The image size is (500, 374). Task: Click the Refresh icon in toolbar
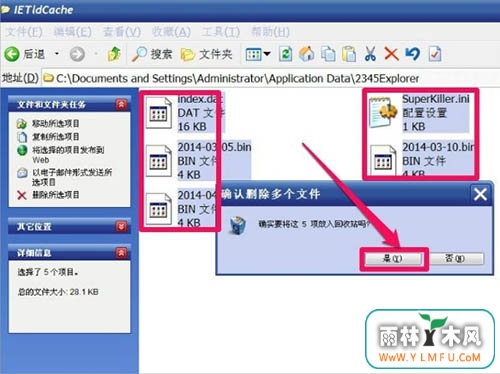tap(285, 54)
